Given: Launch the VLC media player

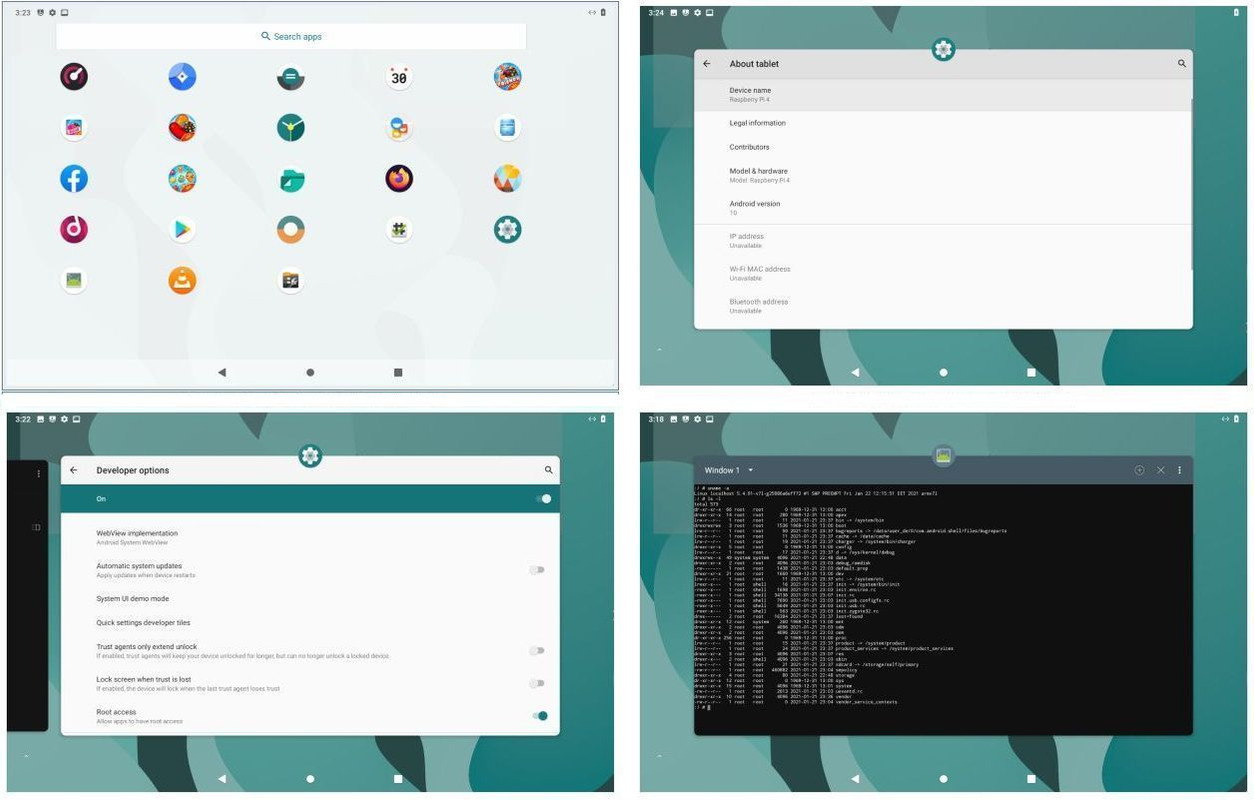Looking at the screenshot, I should pyautogui.click(x=182, y=280).
